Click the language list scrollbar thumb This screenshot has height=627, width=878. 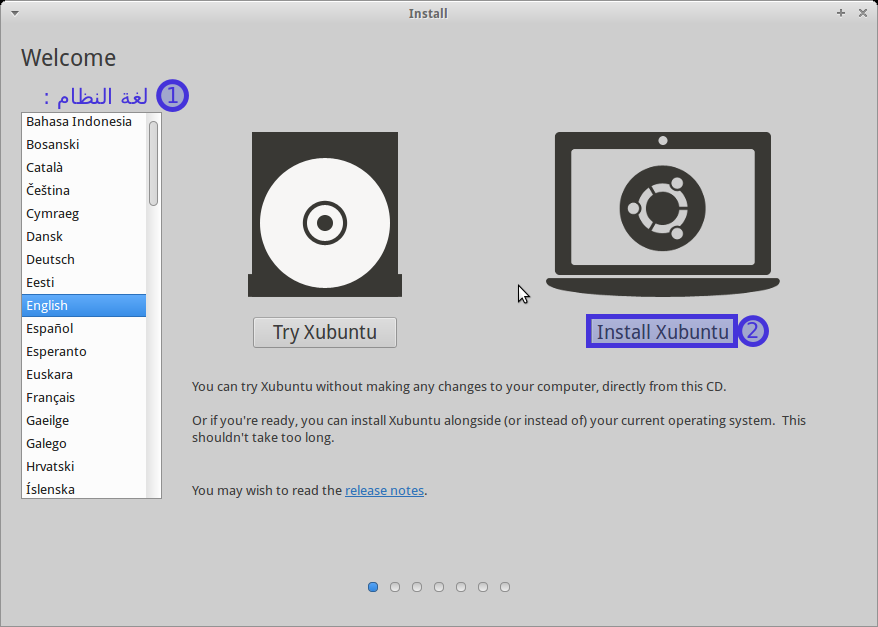pyautogui.click(x=153, y=163)
